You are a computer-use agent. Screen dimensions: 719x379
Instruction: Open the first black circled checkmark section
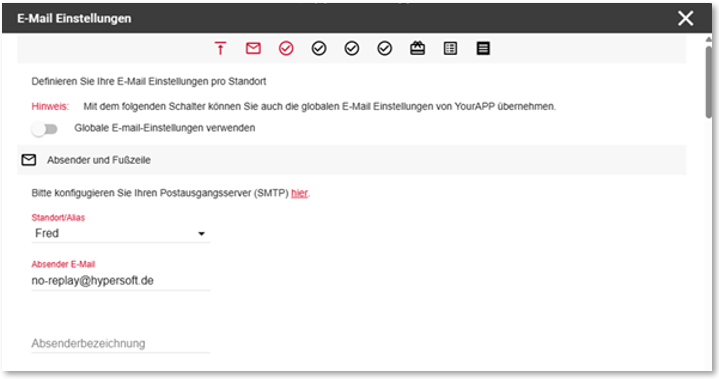(x=319, y=48)
